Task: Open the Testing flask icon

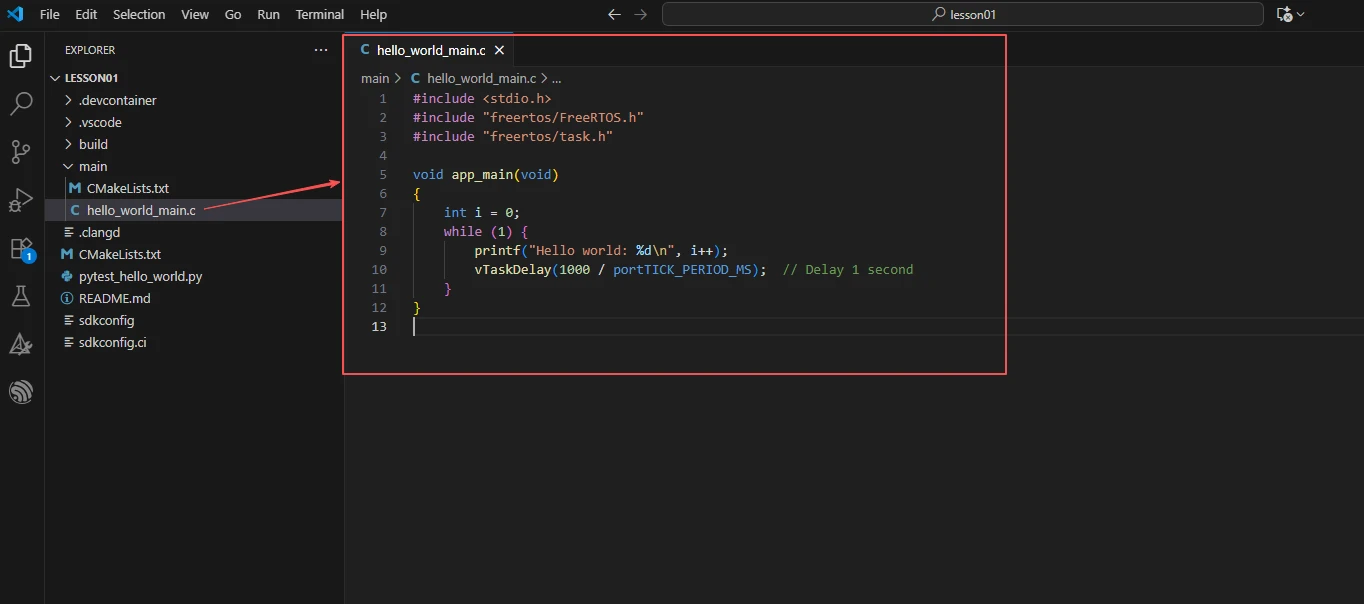Action: [x=21, y=296]
